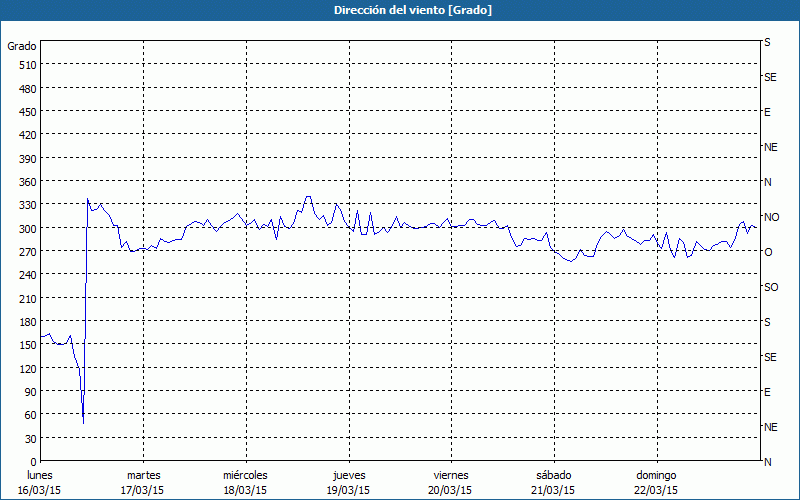Click the lowest dip of the blue wind line
This screenshot has width=800, height=500.
click(83, 422)
